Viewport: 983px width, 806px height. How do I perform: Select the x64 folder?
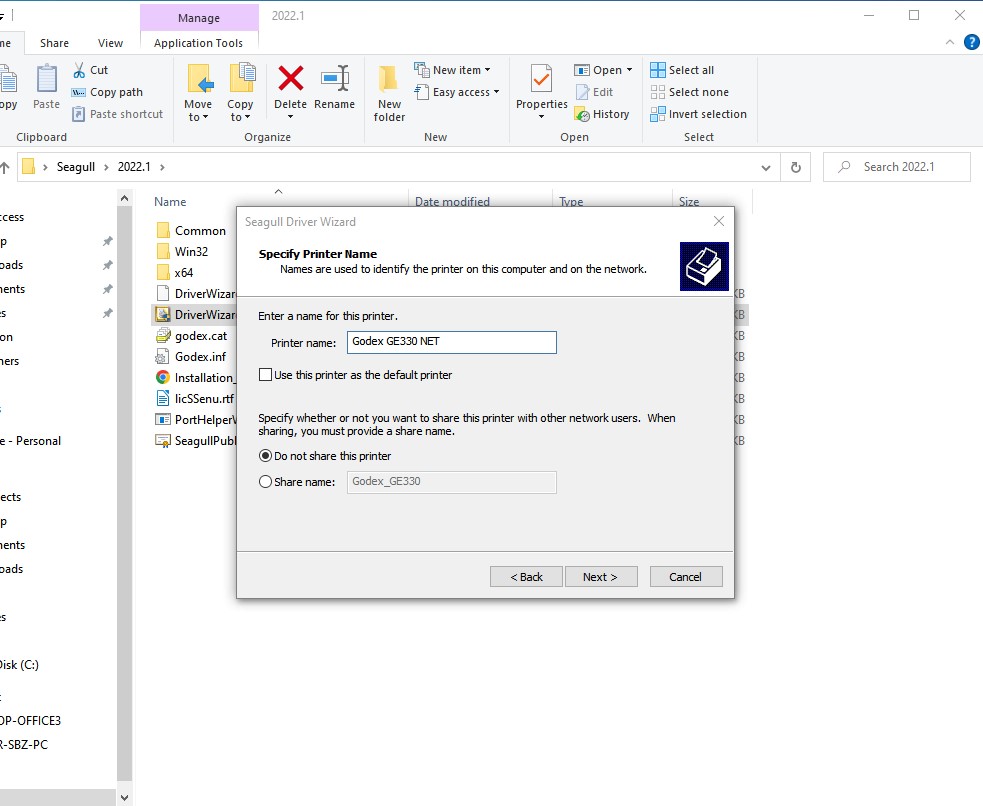[x=175, y=273]
